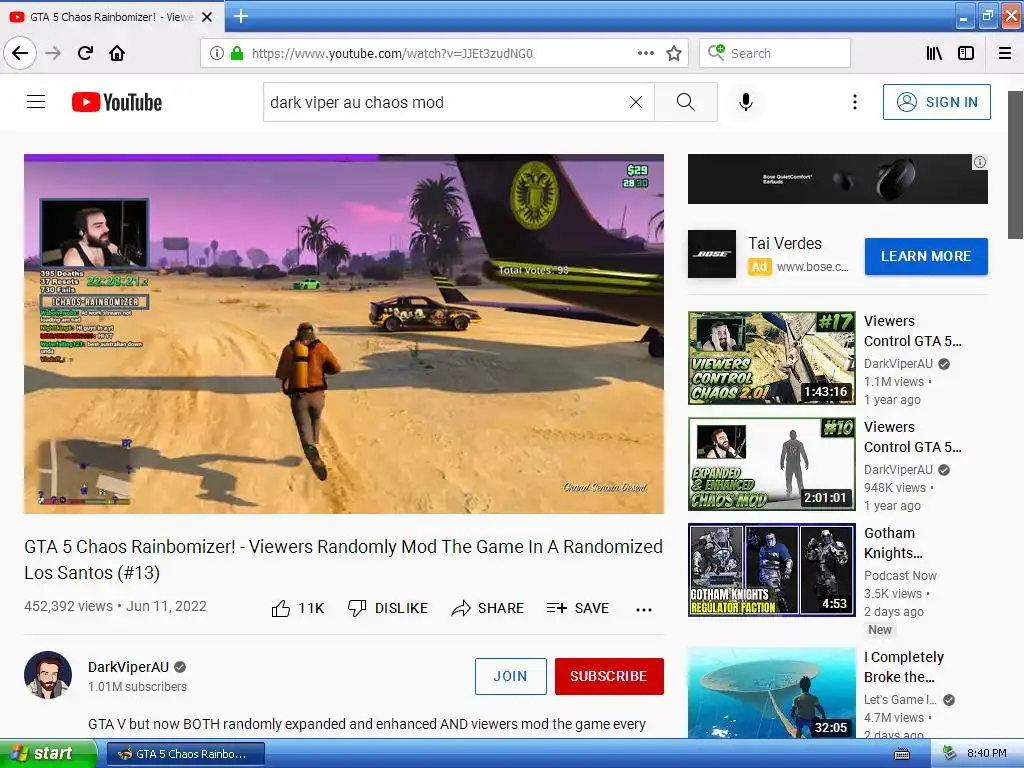Open Gotham Knights Regulator Faction thumbnail
This screenshot has height=768, width=1024.
tap(771, 569)
